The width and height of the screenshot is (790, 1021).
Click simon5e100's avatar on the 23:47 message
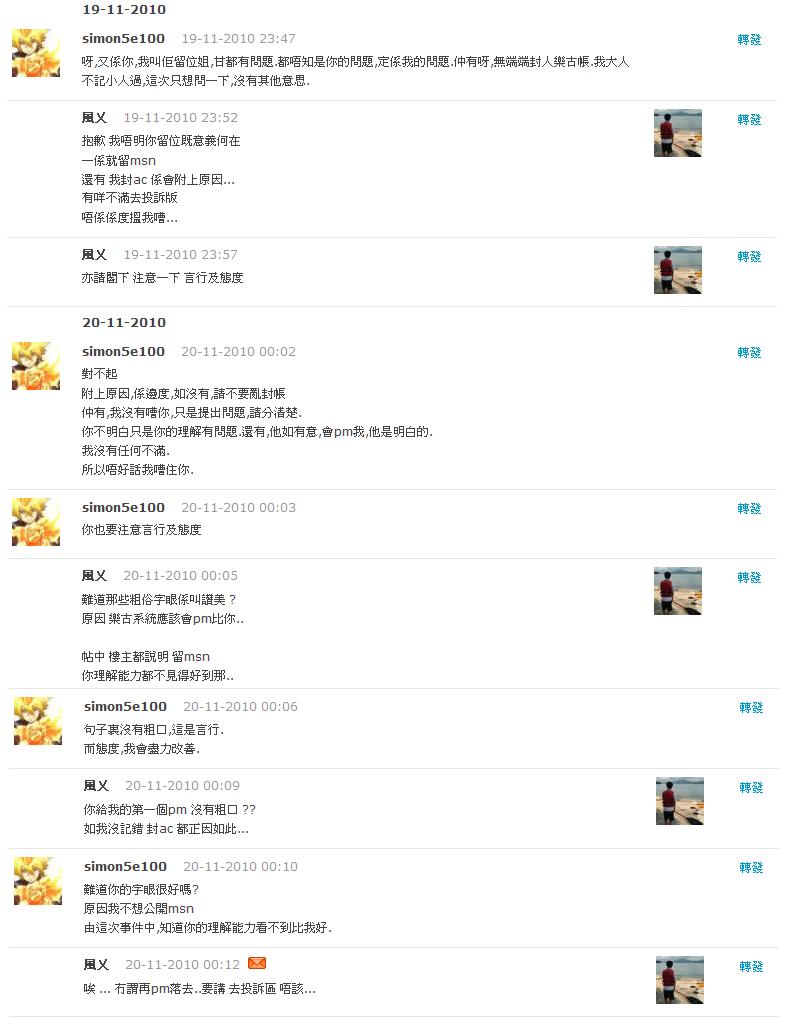(x=36, y=53)
